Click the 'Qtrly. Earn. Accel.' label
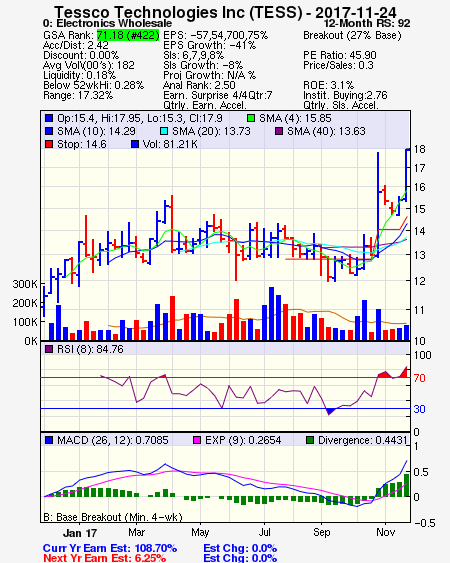The width and height of the screenshot is (450, 563). tap(205, 105)
